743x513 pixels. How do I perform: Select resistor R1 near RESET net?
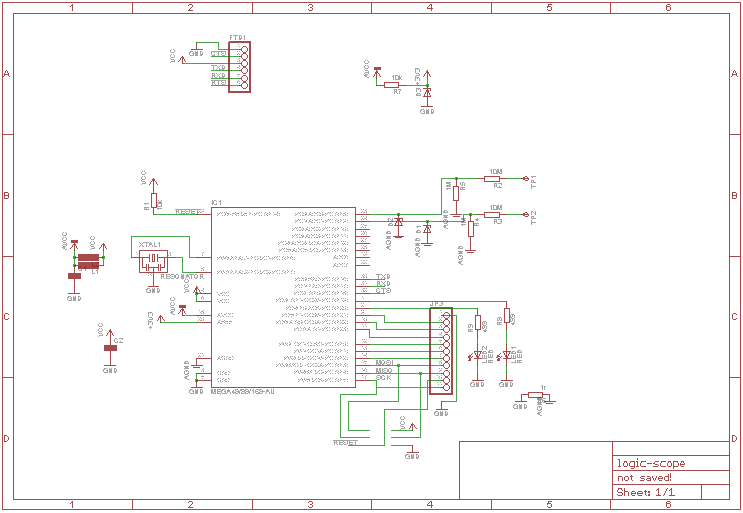coord(154,200)
